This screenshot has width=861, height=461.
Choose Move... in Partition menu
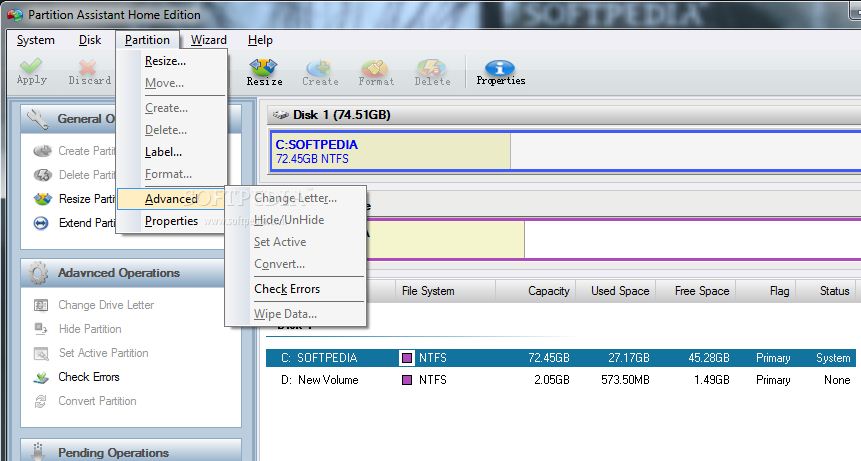coord(172,83)
